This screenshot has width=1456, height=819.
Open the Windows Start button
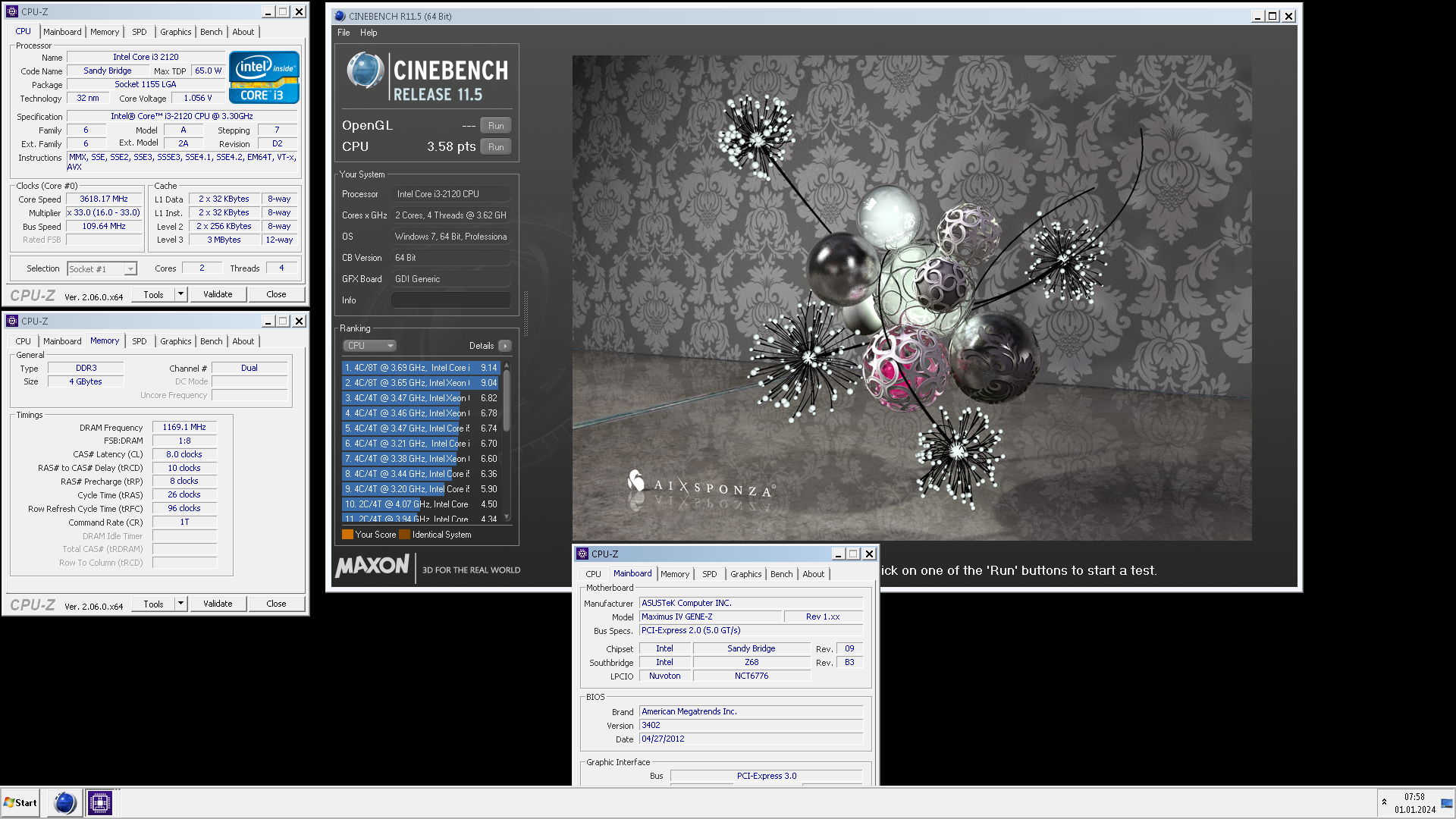(x=20, y=802)
